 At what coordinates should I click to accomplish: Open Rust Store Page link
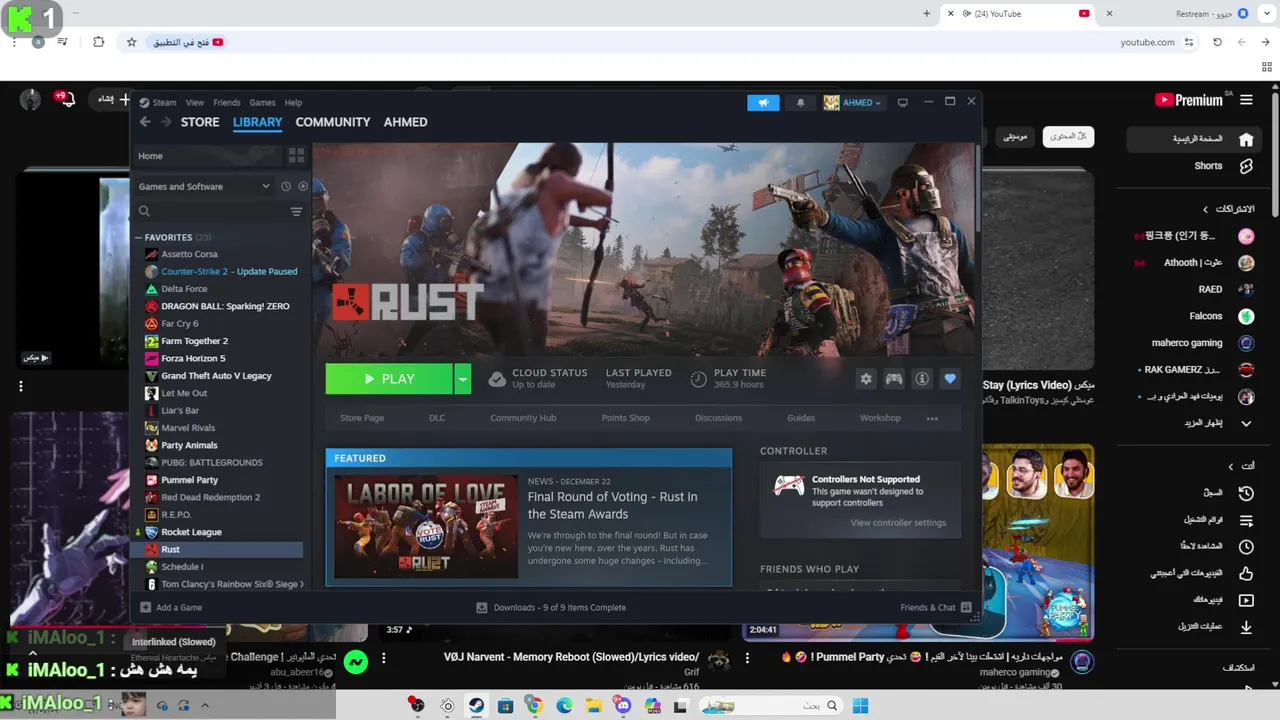(x=362, y=418)
